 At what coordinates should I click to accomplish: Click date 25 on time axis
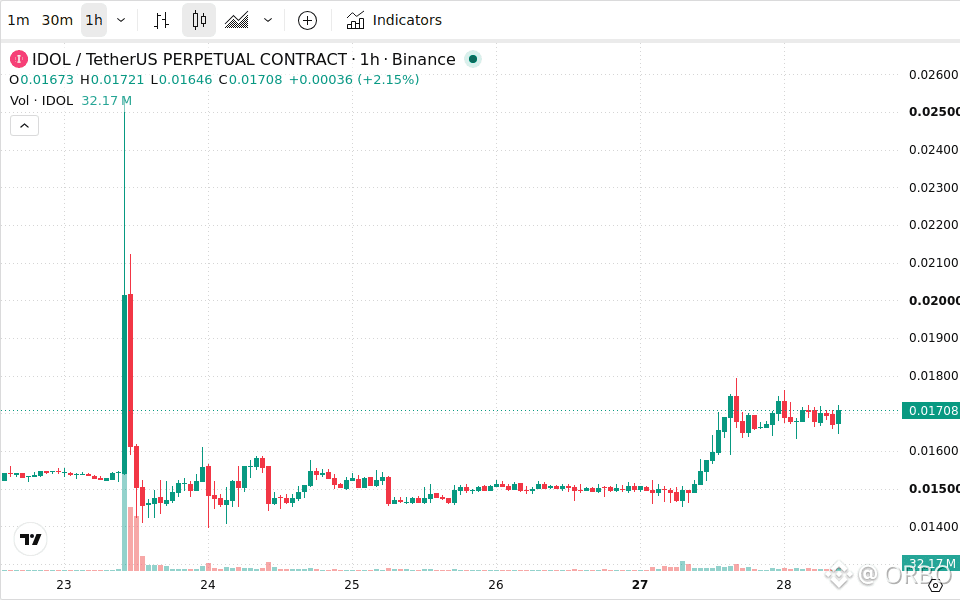coord(351,585)
